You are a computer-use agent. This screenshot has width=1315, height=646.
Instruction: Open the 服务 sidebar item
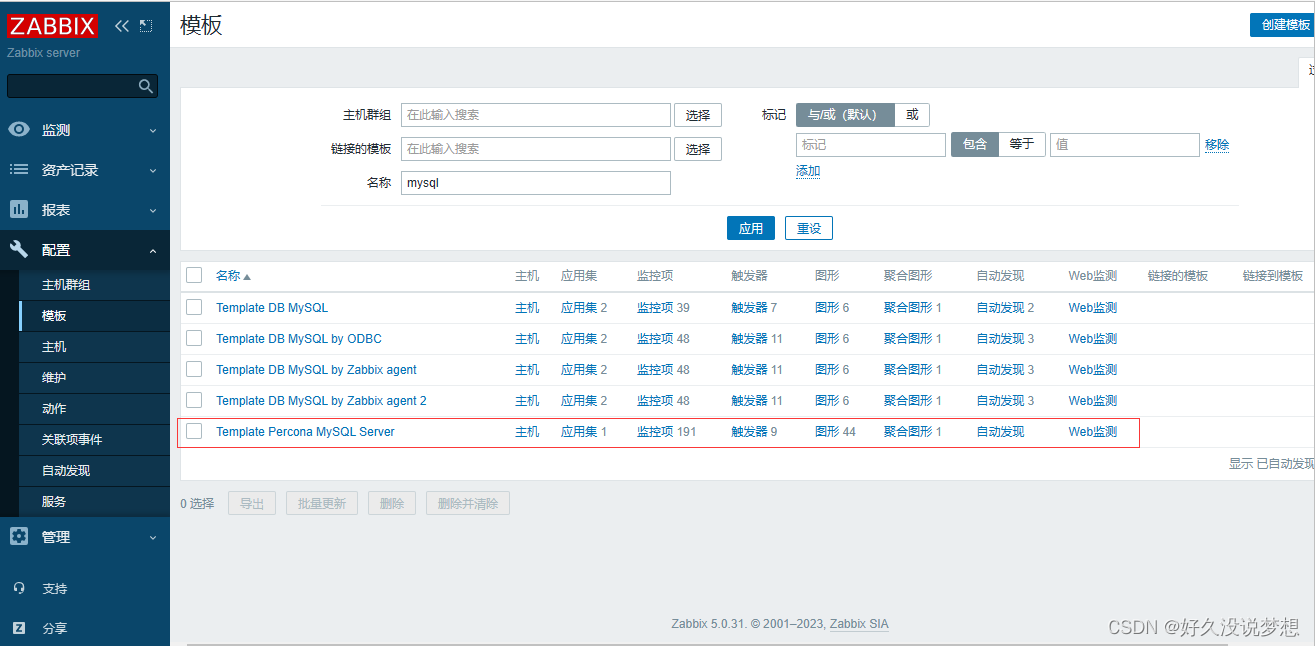[x=54, y=502]
